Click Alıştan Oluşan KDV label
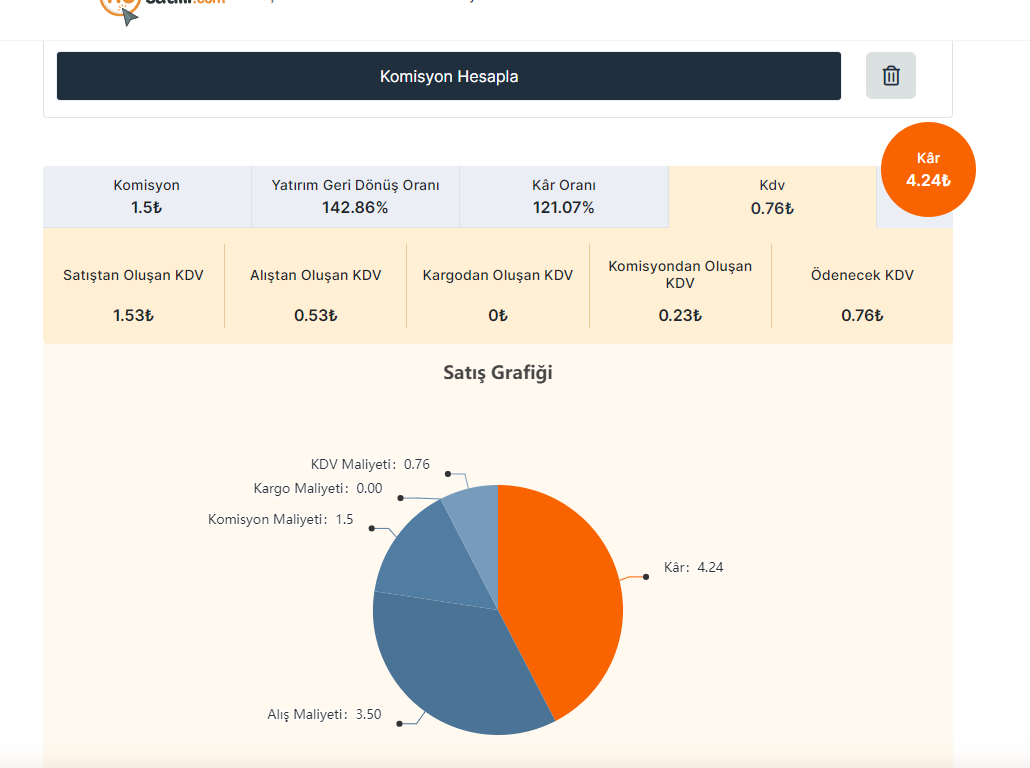1030x768 pixels. tap(315, 275)
